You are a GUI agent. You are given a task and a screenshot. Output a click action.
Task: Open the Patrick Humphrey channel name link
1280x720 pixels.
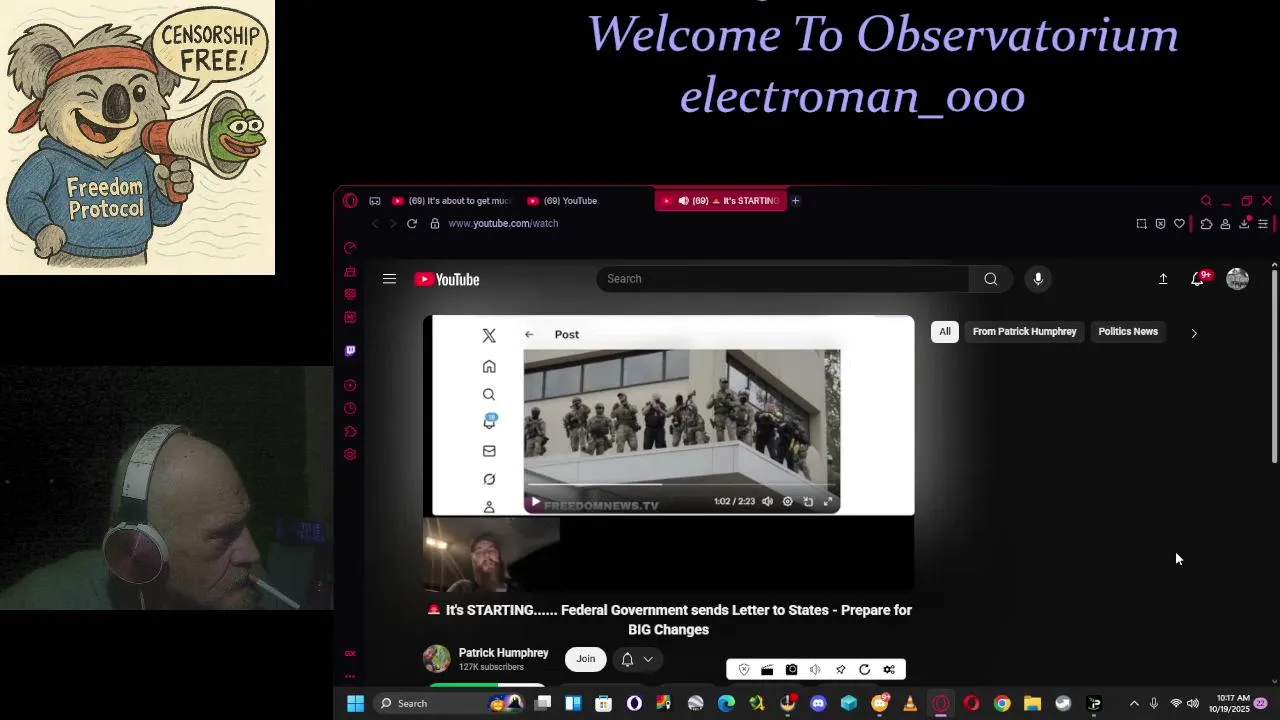tap(503, 653)
